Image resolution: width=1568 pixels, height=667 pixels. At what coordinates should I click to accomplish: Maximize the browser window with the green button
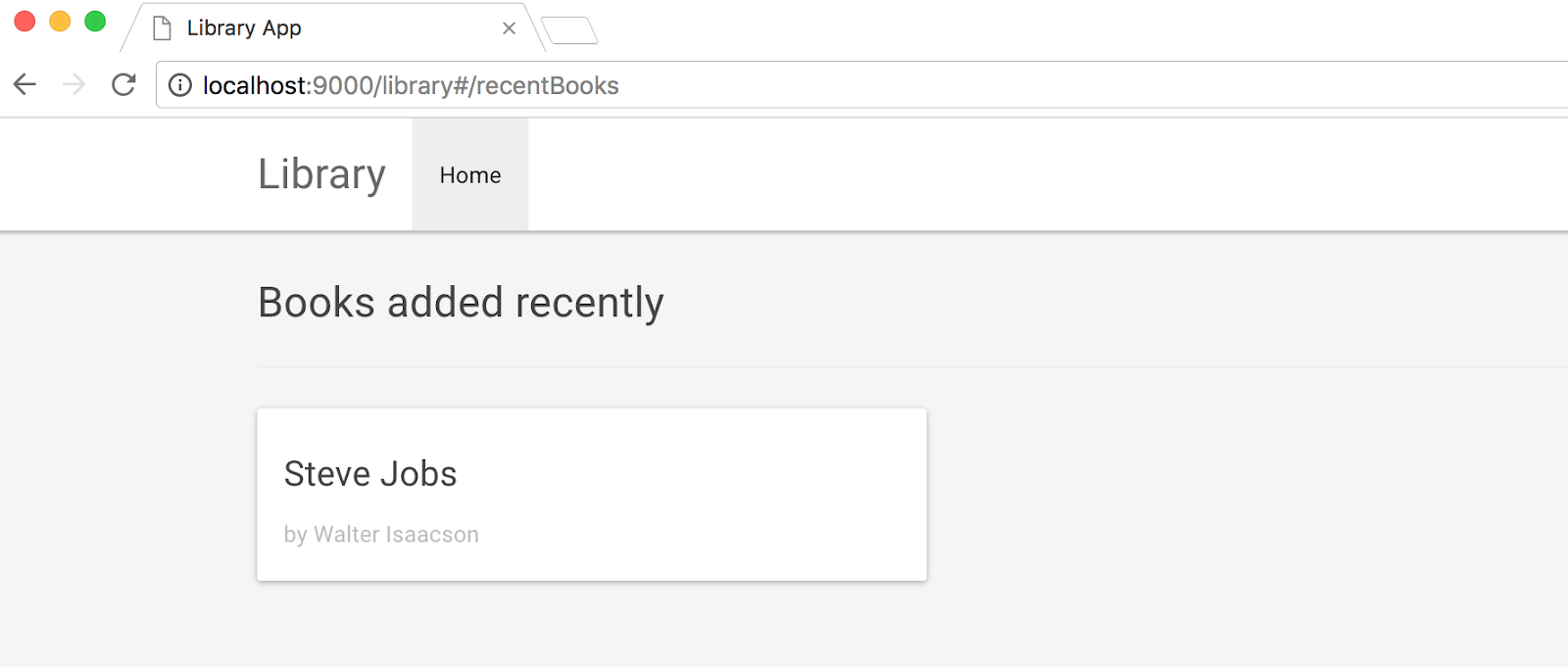[x=95, y=22]
